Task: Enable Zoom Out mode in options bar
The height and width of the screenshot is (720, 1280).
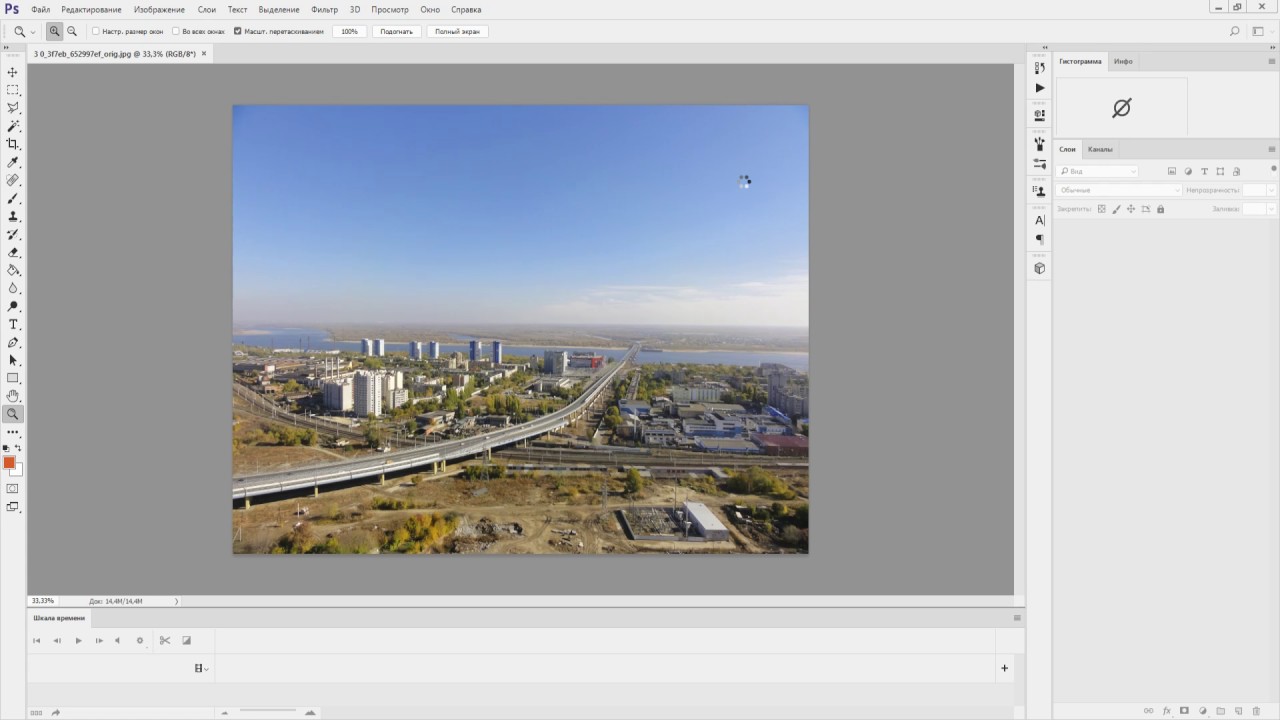Action: coord(72,31)
